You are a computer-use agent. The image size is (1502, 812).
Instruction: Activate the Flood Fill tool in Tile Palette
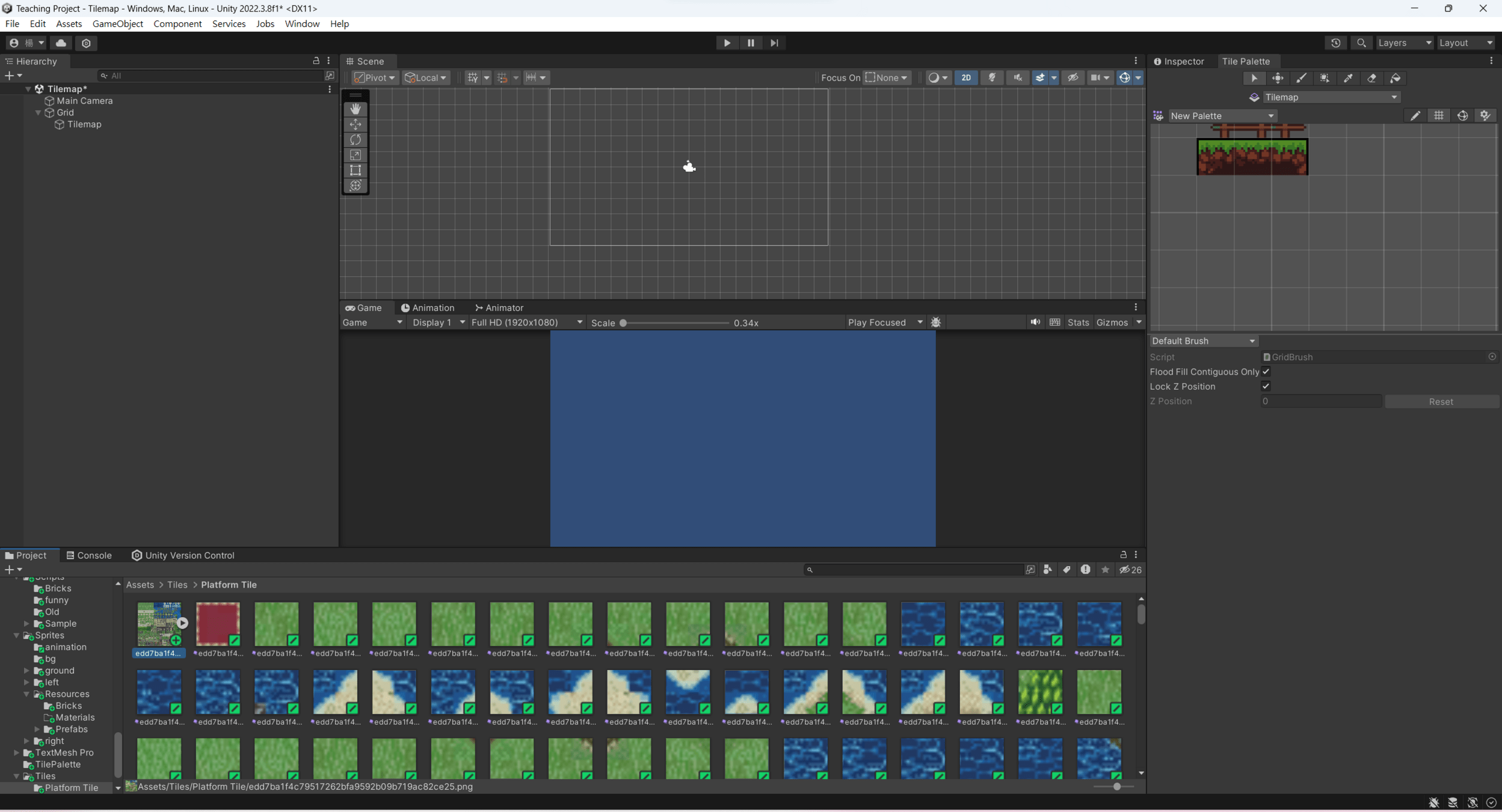[1396, 78]
